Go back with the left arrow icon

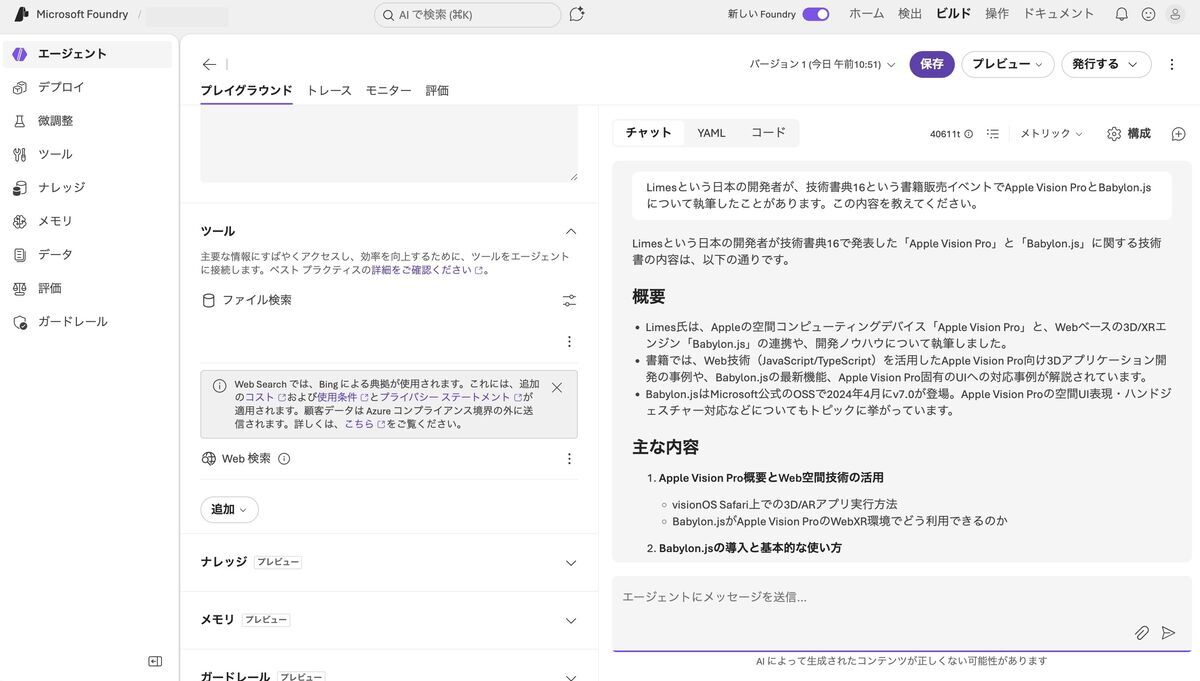(x=209, y=64)
